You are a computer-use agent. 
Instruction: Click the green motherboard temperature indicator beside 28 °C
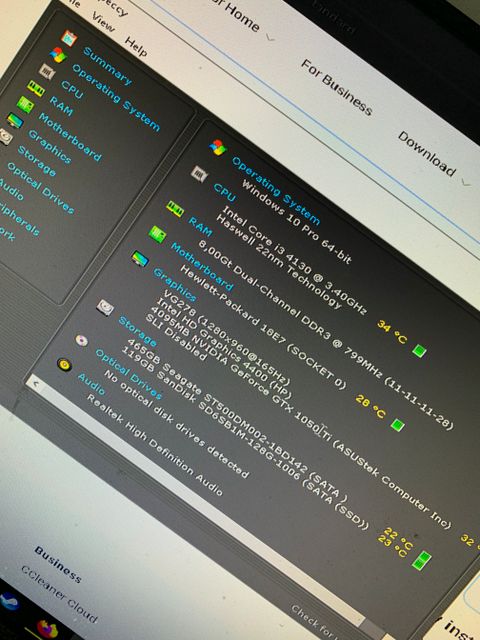click(x=397, y=425)
